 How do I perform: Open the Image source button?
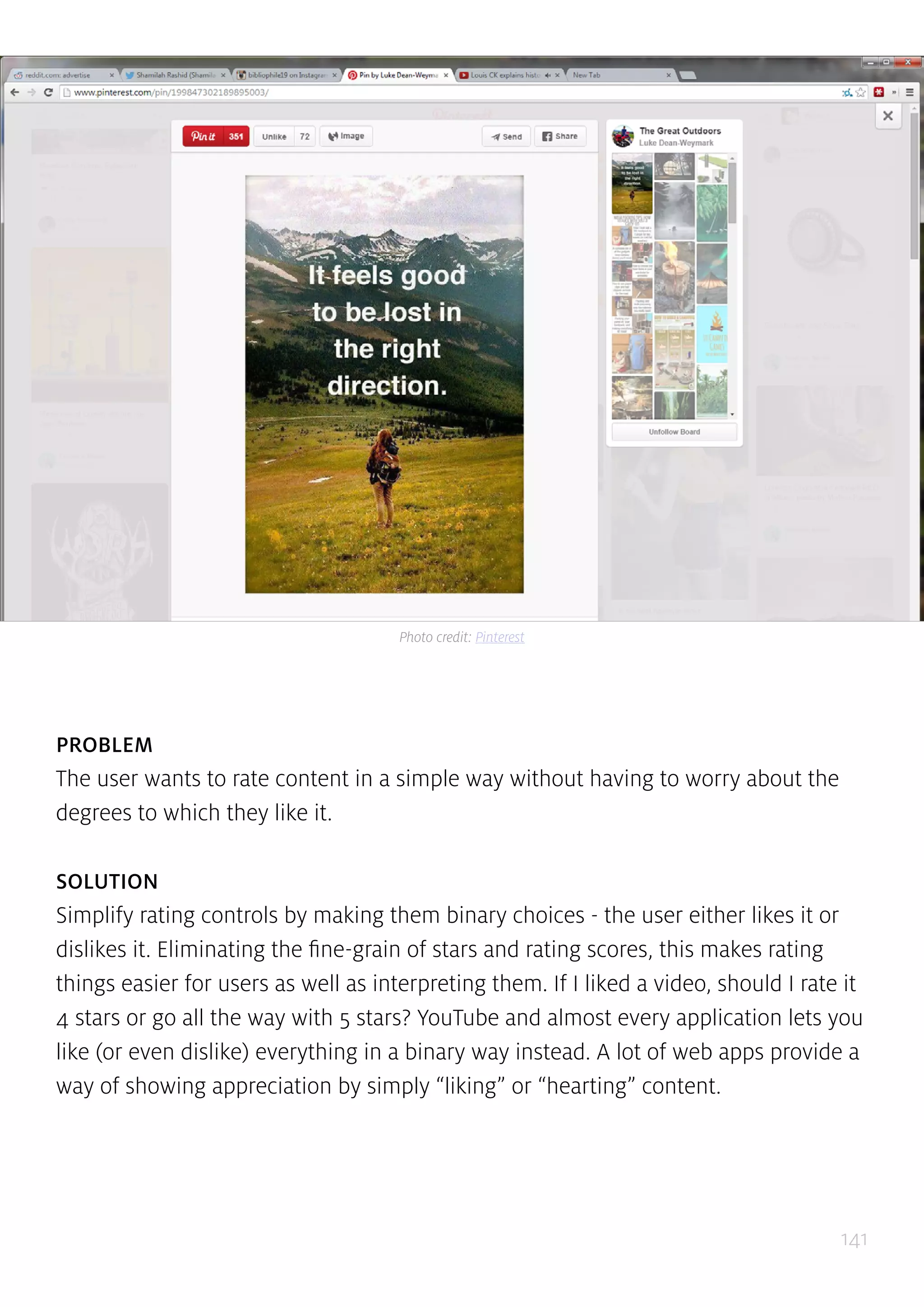(x=346, y=136)
